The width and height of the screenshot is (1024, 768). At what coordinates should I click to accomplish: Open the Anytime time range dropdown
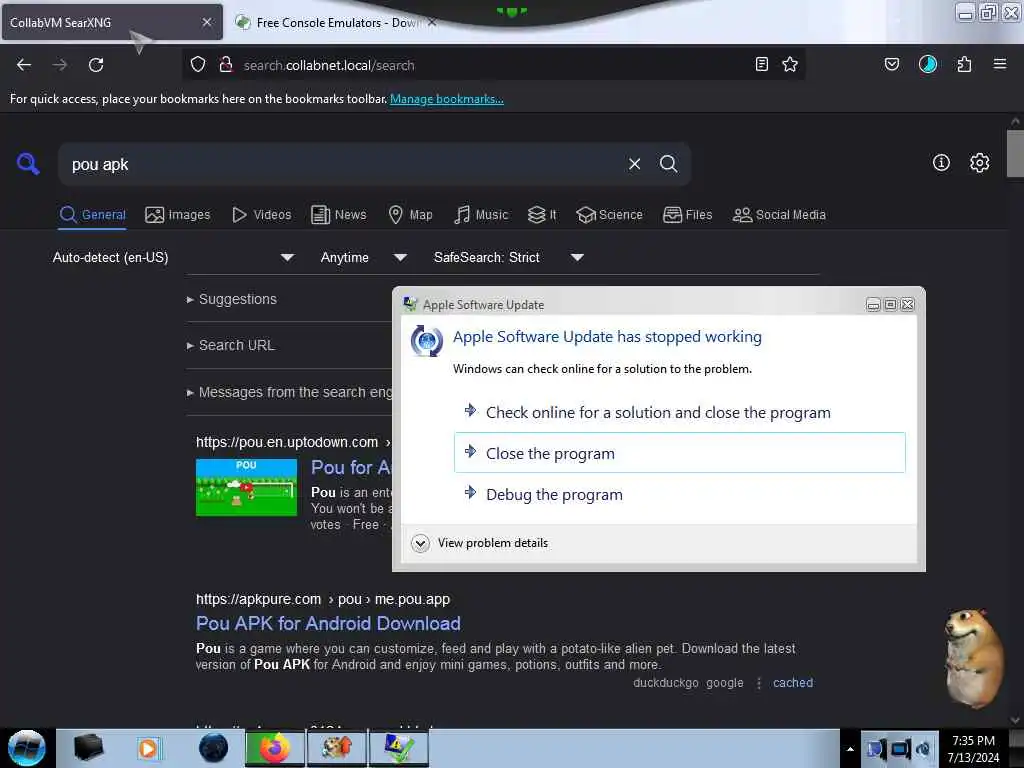364,257
